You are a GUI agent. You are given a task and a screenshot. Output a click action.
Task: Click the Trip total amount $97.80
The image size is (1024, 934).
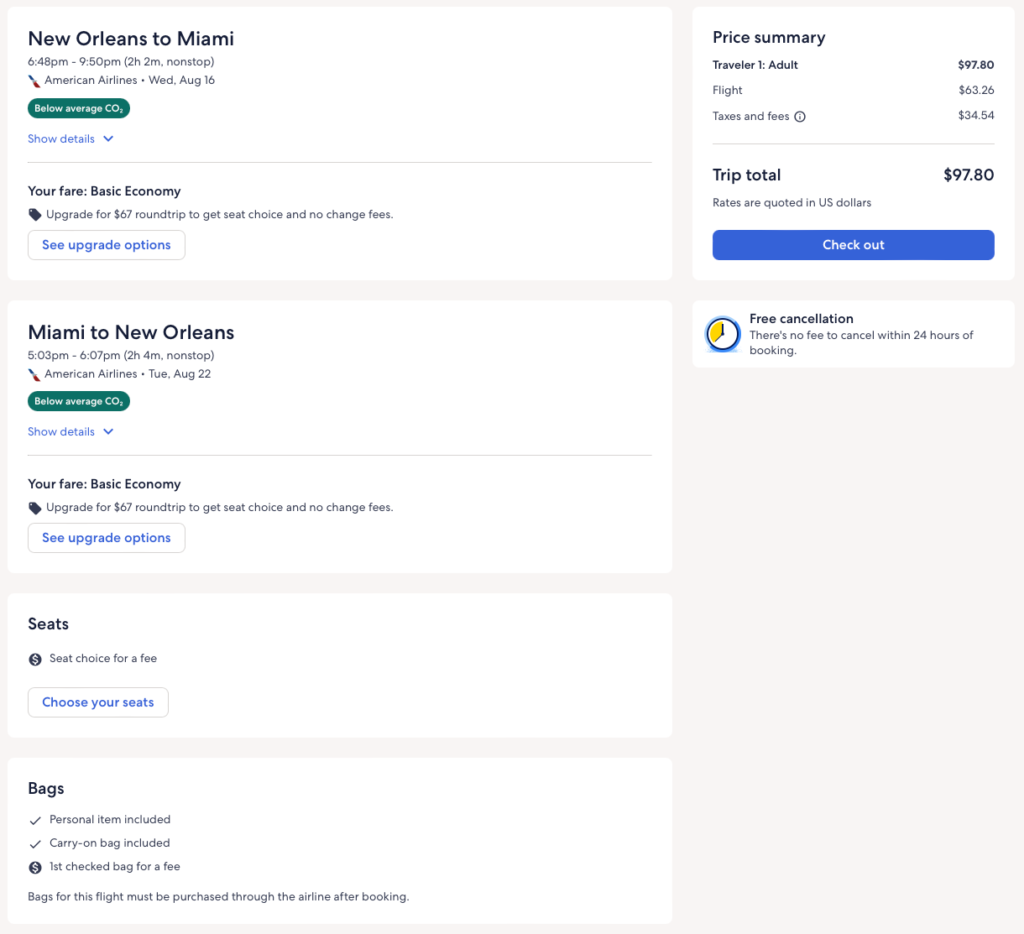click(968, 175)
